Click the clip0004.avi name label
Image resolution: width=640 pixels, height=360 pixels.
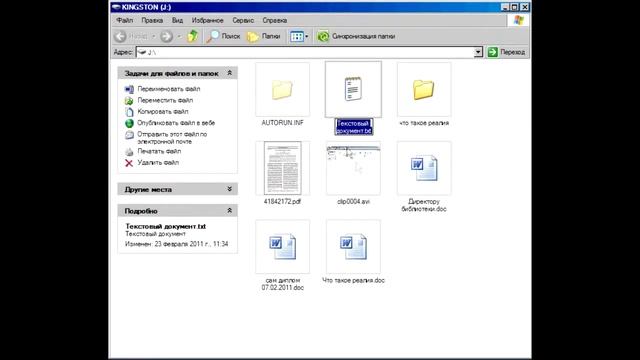click(x=353, y=201)
